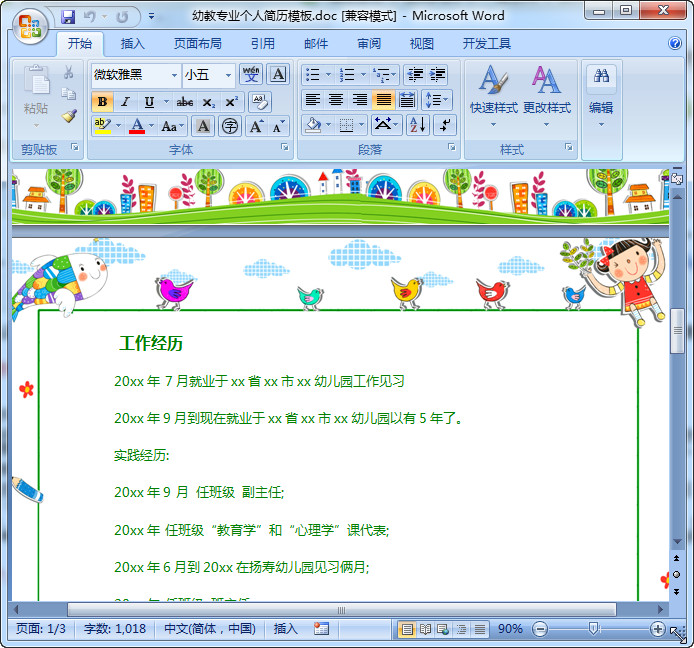Image resolution: width=694 pixels, height=648 pixels.
Task: Center align the paragraph
Action: point(336,100)
